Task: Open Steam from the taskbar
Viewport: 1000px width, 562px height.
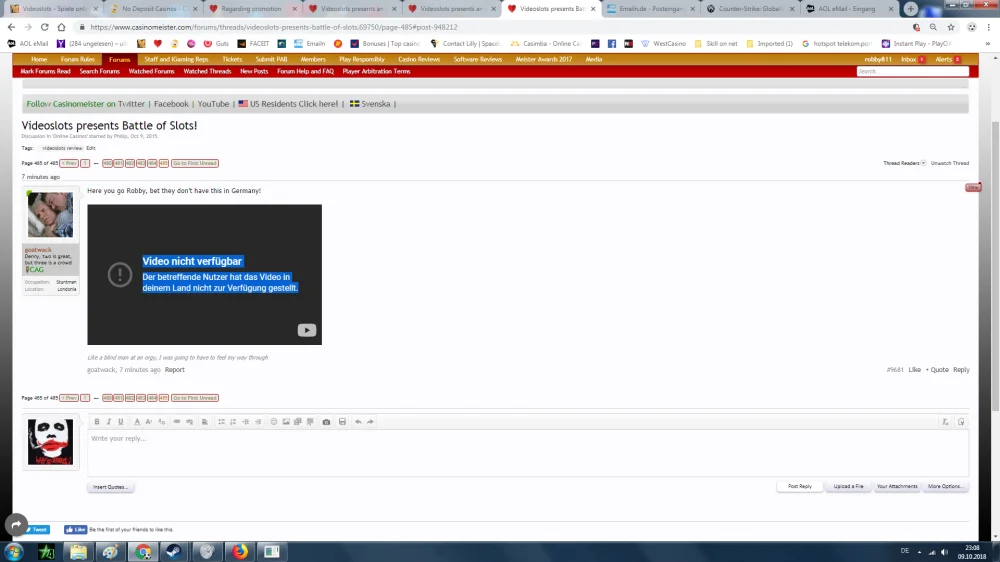Action: (173, 551)
